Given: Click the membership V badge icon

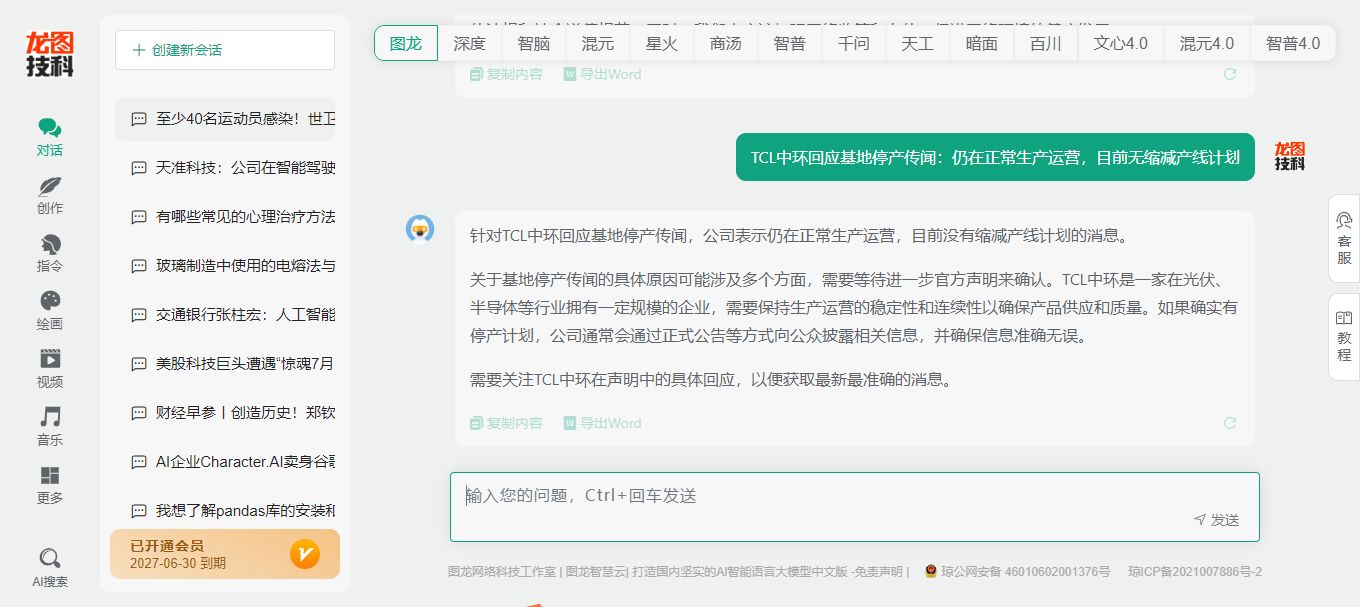Looking at the screenshot, I should click(305, 554).
